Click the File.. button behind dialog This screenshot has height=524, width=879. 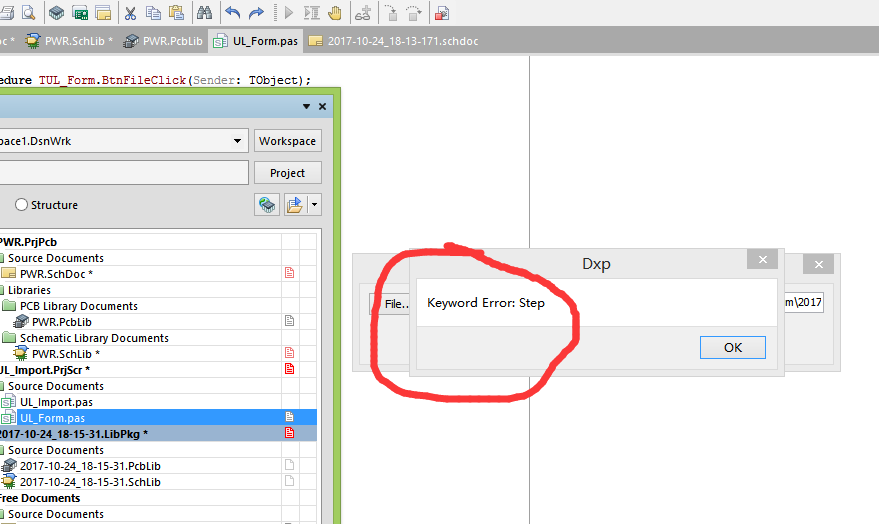pyautogui.click(x=390, y=304)
